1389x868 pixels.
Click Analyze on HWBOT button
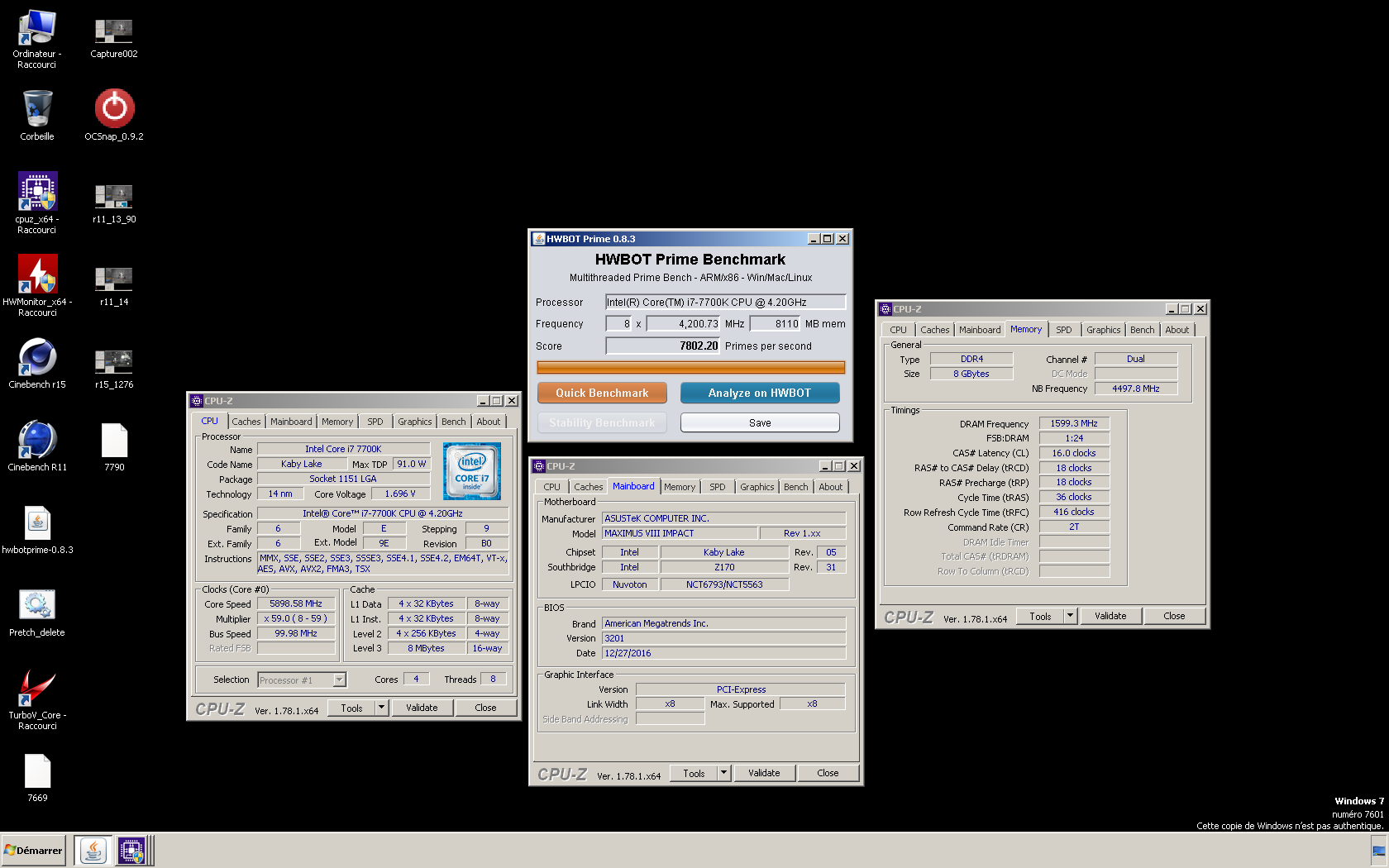[760, 393]
